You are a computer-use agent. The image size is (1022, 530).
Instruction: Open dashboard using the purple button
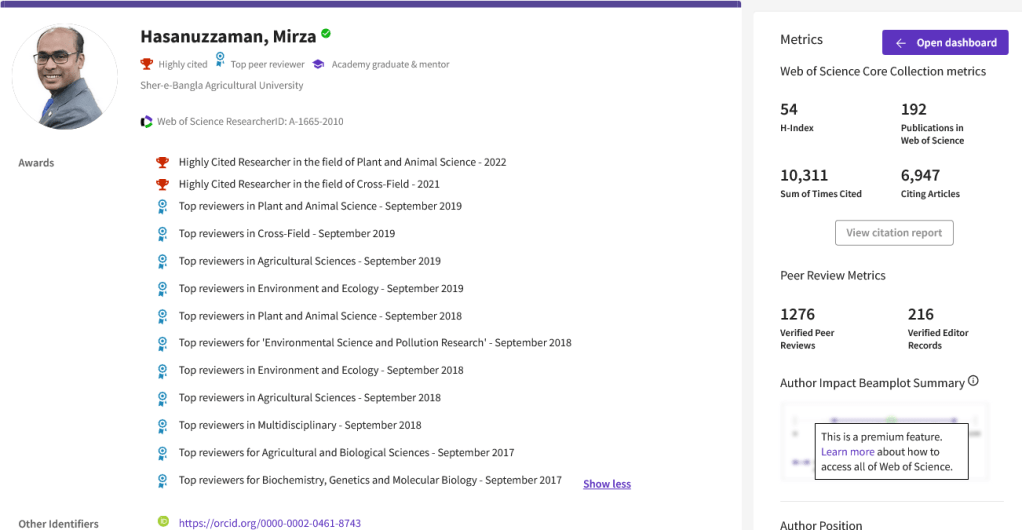[945, 43]
